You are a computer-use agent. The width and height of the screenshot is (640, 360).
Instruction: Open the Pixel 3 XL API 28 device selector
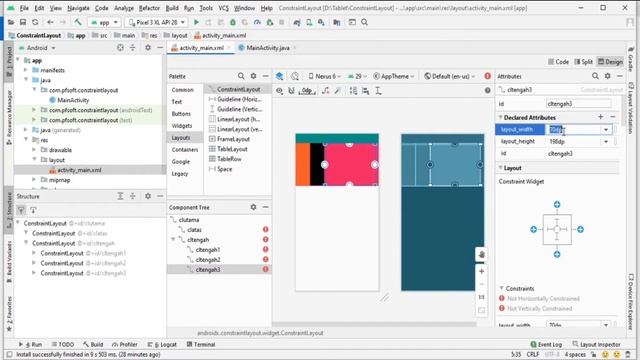157,22
